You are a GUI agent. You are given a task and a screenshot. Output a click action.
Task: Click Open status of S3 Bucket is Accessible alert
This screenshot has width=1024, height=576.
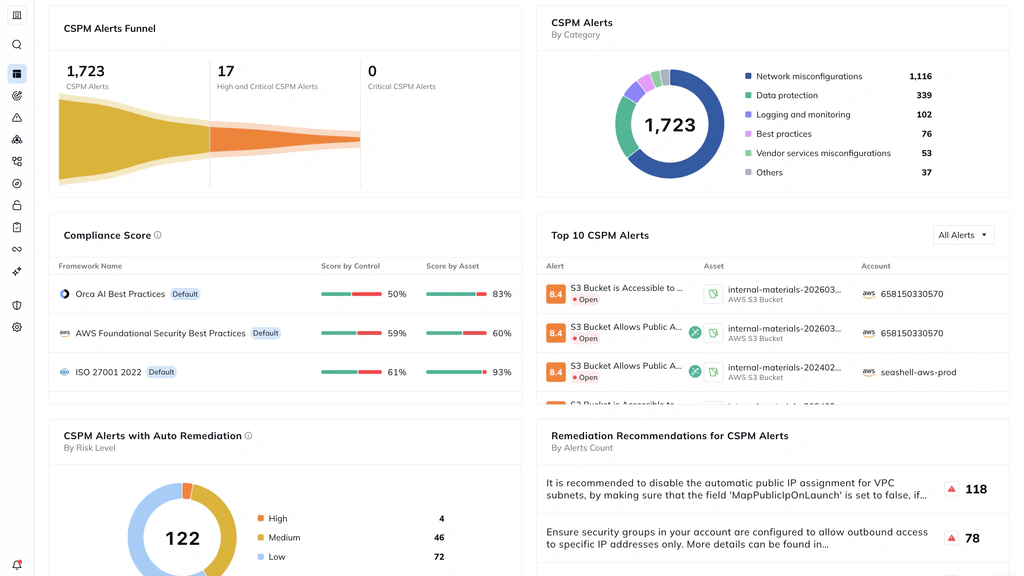[585, 300]
